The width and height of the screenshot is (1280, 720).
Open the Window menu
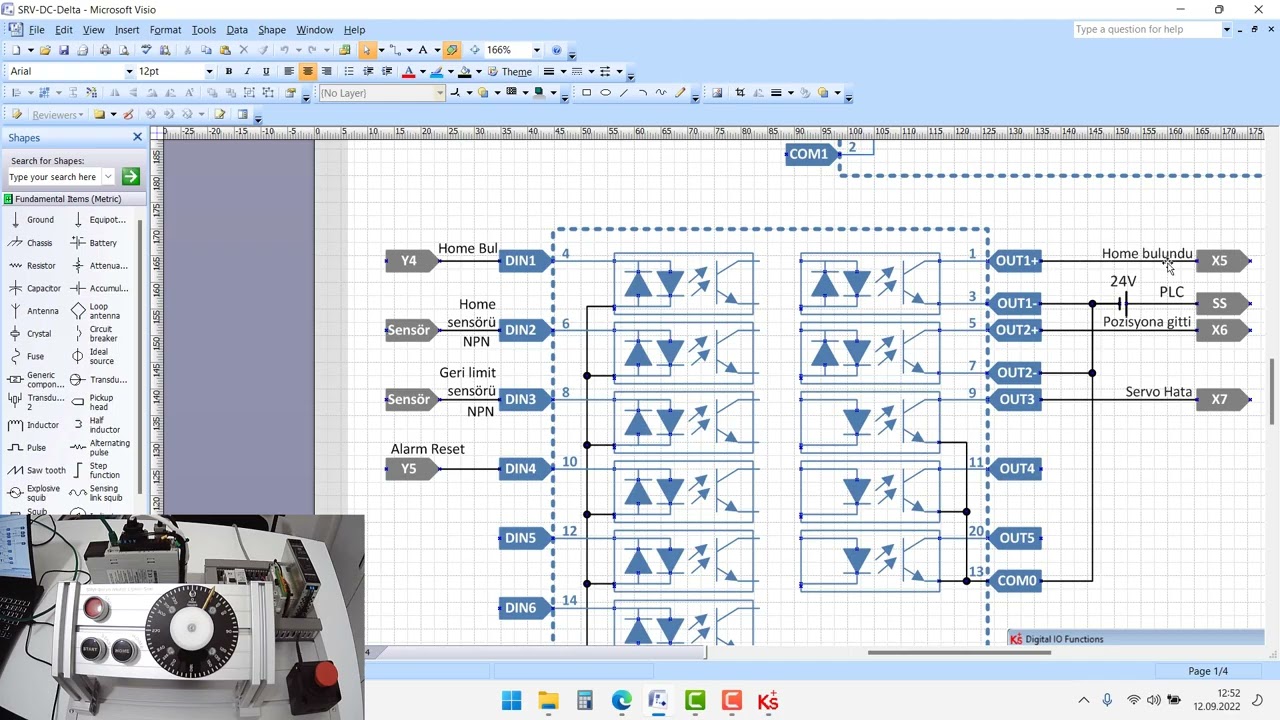click(x=314, y=30)
